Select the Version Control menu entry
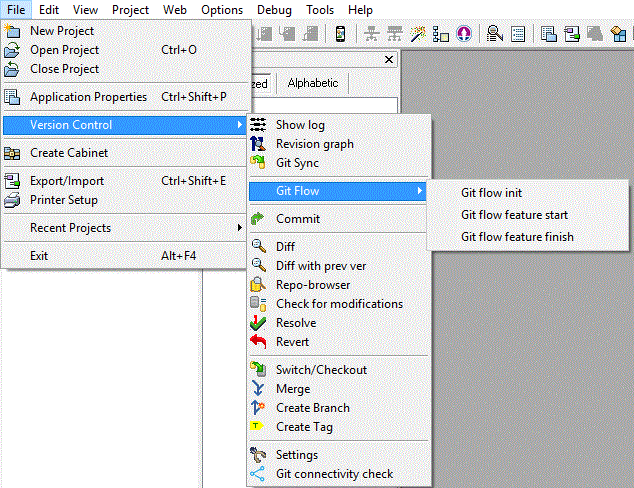This screenshot has height=488, width=634. [x=125, y=125]
